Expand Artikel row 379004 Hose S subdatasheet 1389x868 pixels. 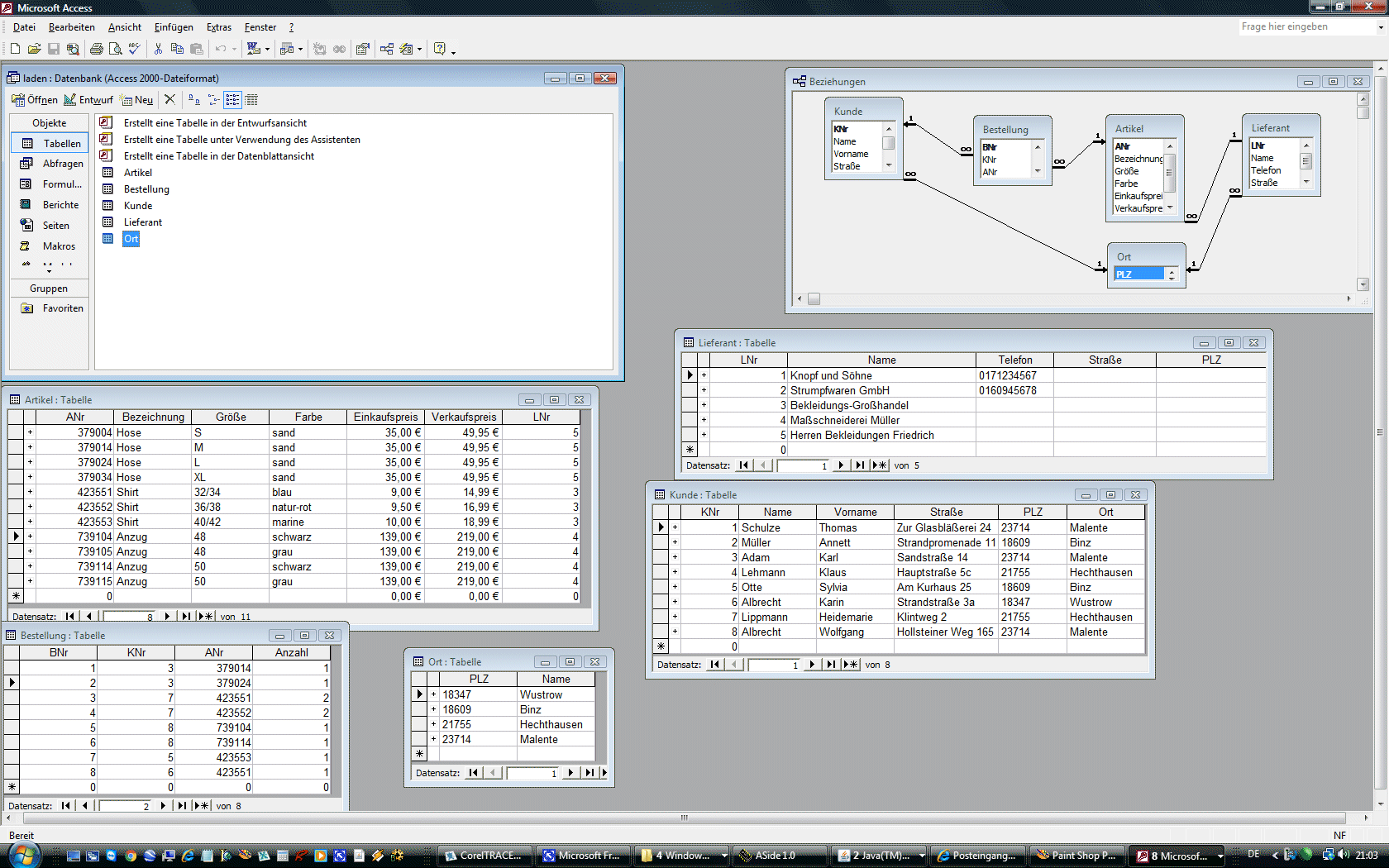(x=30, y=432)
